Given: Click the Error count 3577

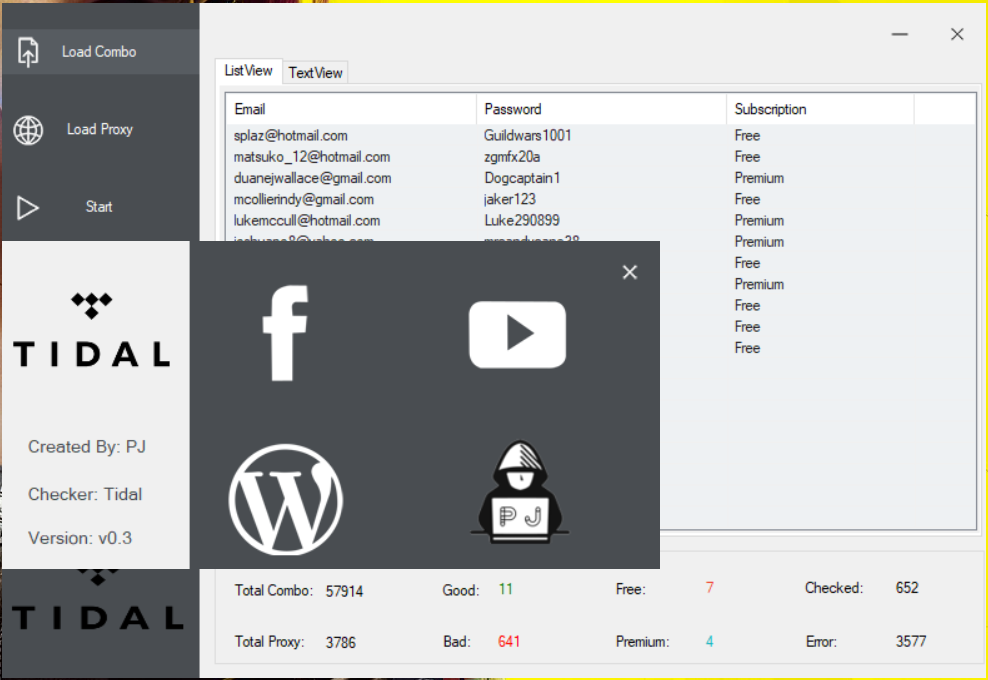Looking at the screenshot, I should tap(911, 642).
